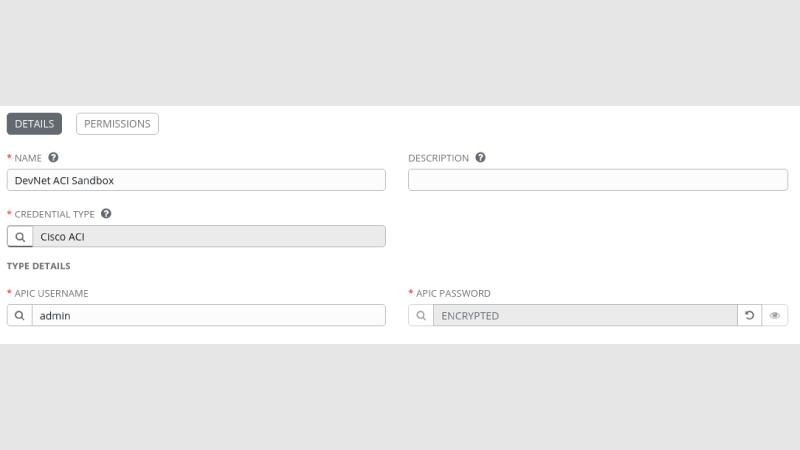Image resolution: width=800 pixels, height=450 pixels.
Task: Switch to the Details tab
Action: 34,124
